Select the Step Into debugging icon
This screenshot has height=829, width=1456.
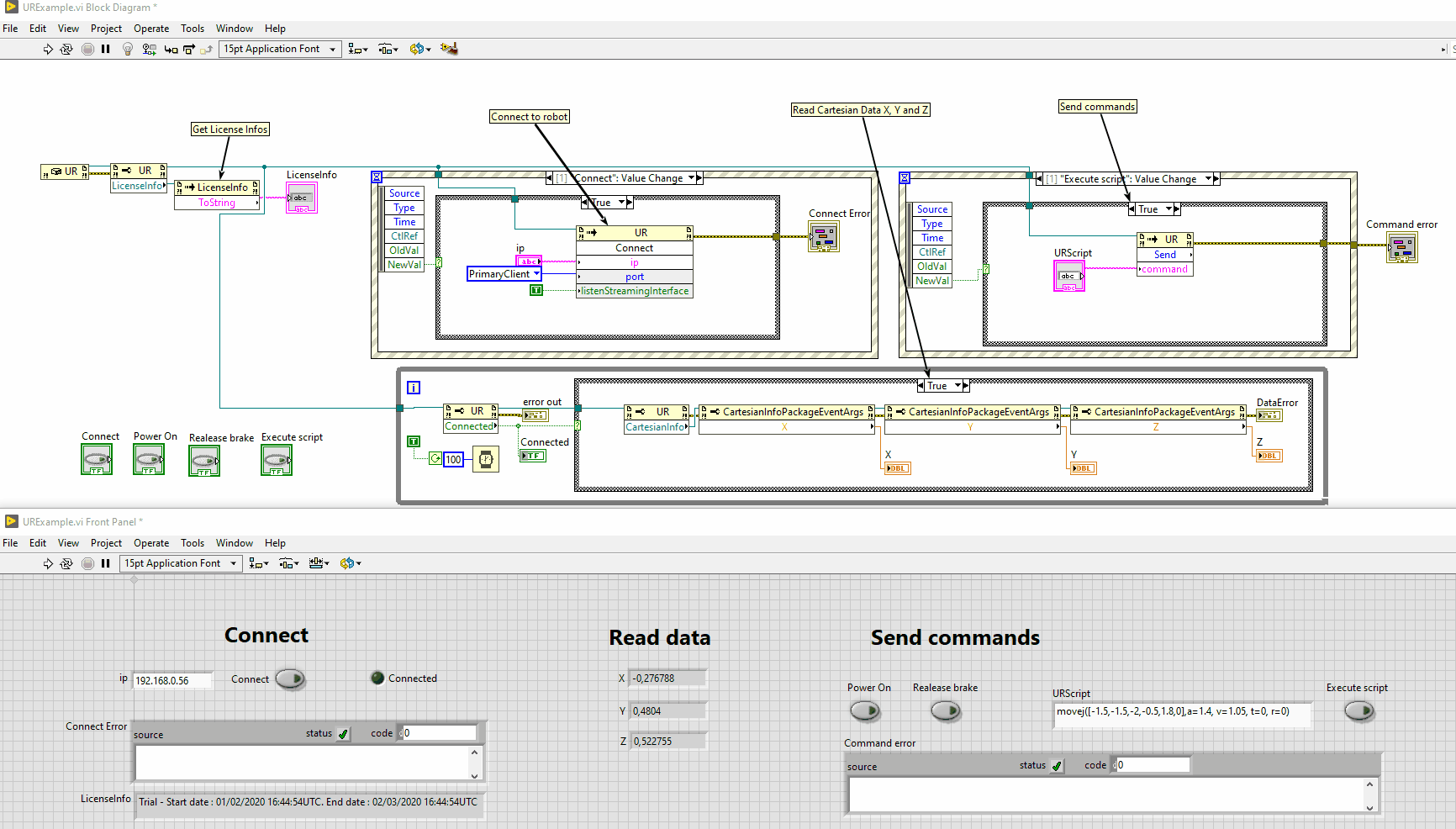171,48
